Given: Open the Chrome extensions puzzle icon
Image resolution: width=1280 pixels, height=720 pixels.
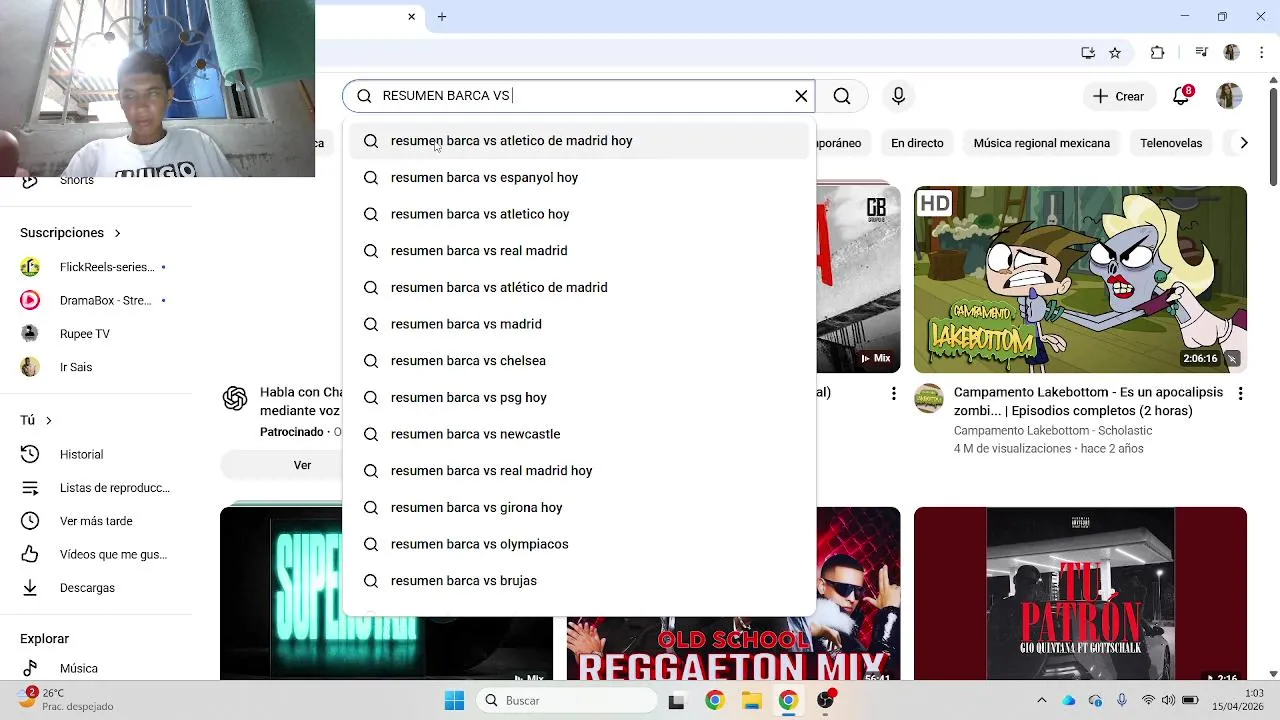Looking at the screenshot, I should pyautogui.click(x=1157, y=53).
